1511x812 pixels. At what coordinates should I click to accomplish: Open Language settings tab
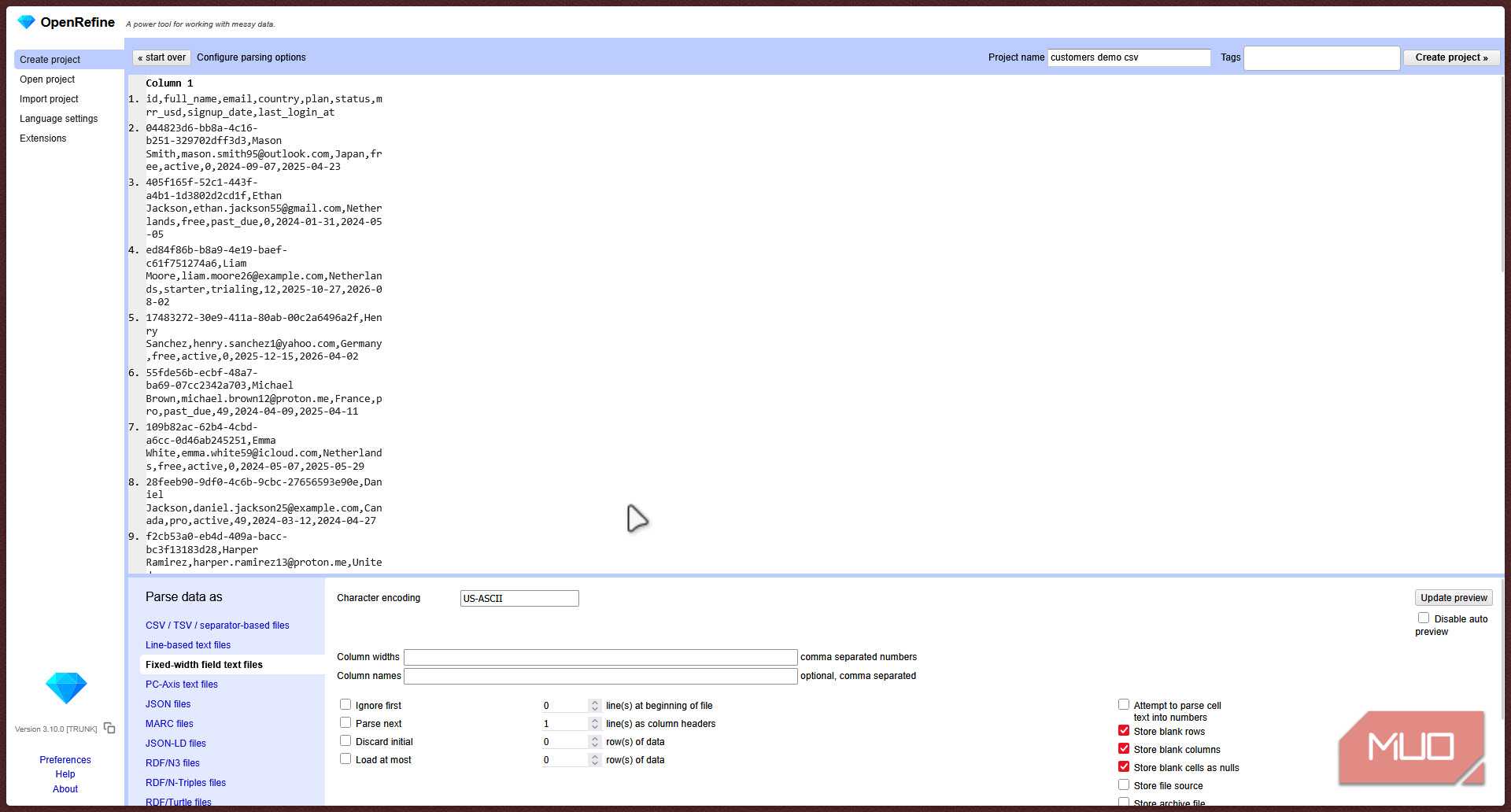[x=58, y=119]
